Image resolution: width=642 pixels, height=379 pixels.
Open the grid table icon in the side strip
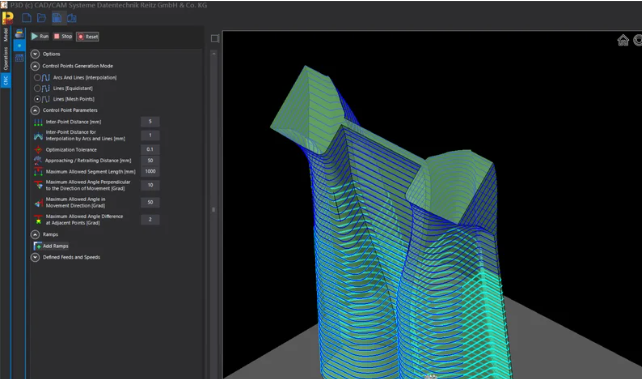click(19, 58)
